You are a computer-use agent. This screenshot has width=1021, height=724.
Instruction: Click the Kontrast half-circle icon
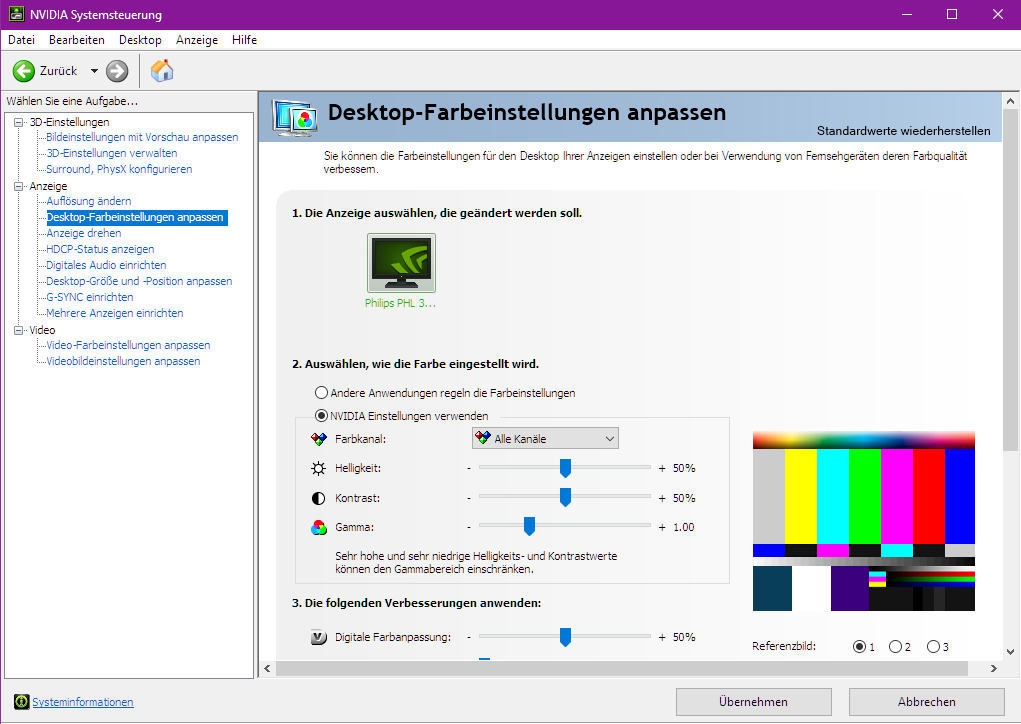[x=318, y=498]
